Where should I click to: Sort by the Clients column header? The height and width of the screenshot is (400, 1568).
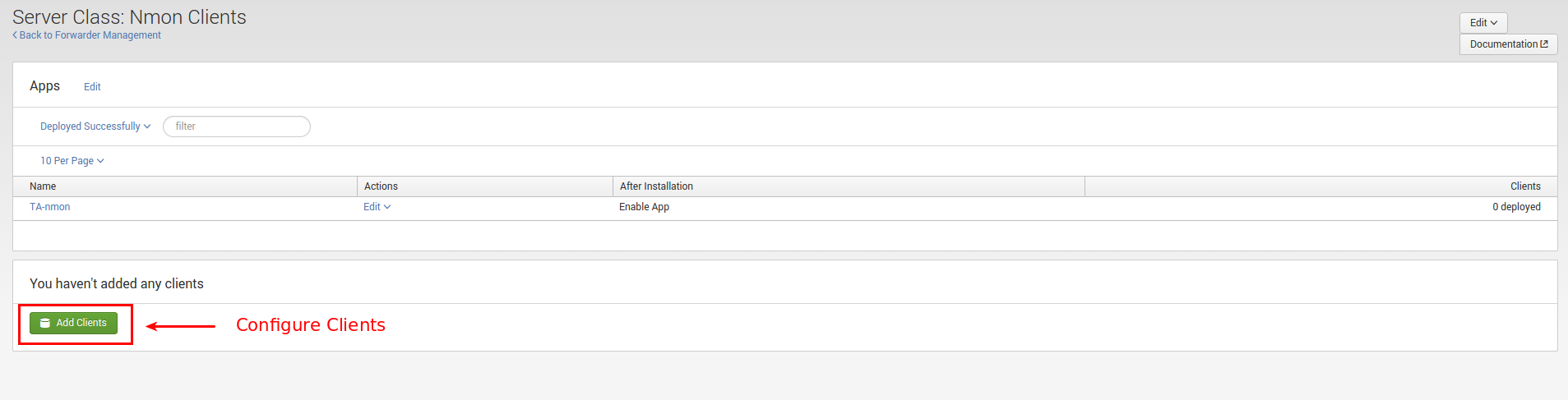1525,186
